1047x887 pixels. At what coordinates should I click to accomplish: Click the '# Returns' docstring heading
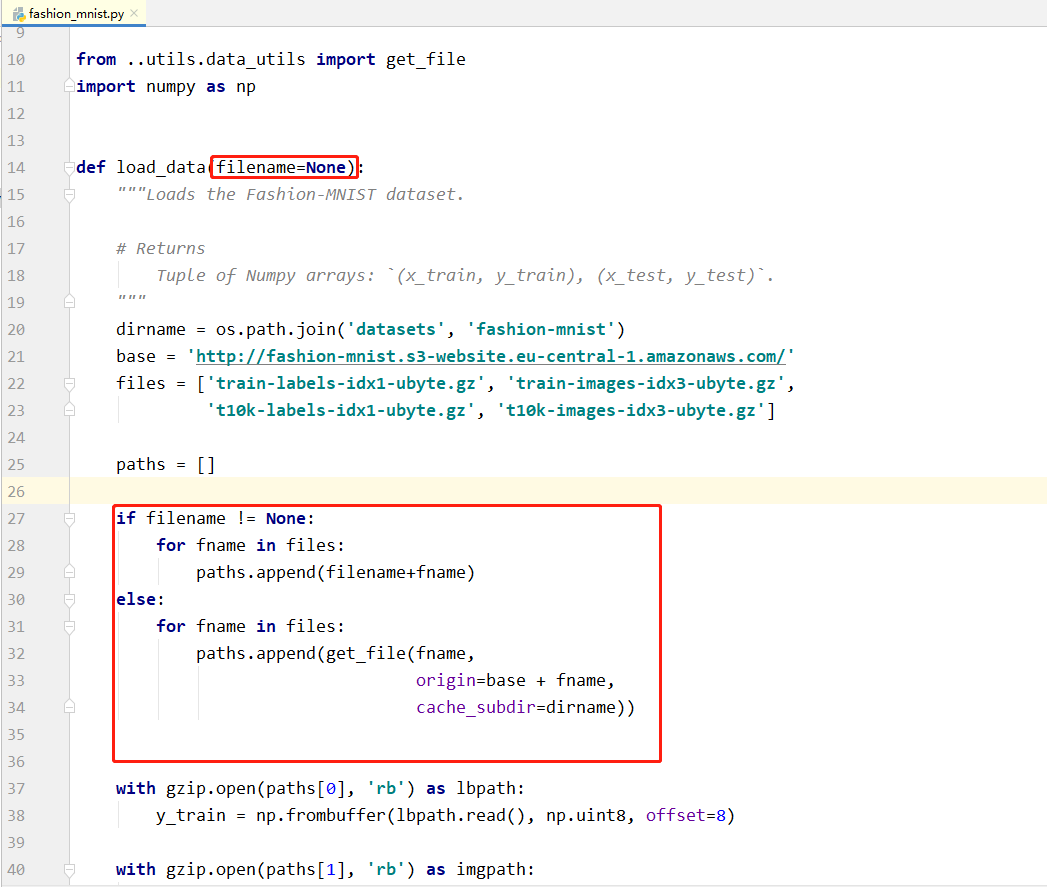[x=160, y=248]
